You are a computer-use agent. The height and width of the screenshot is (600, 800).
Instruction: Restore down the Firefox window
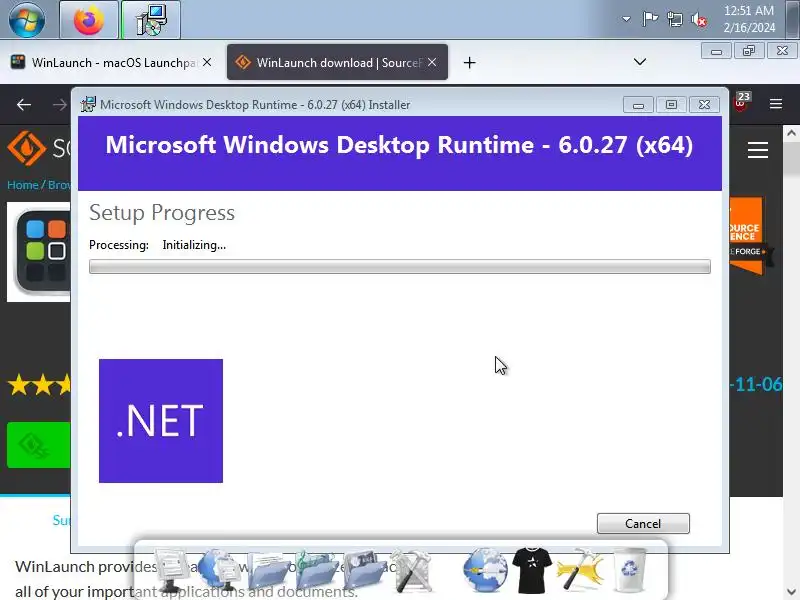click(x=749, y=51)
